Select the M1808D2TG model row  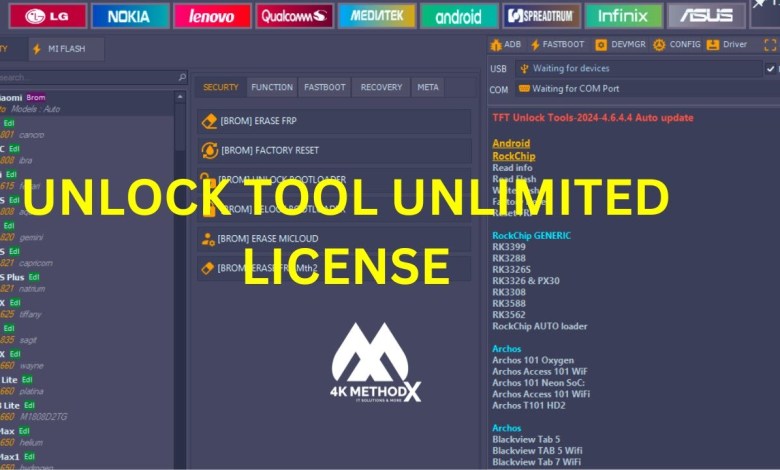coord(87,411)
